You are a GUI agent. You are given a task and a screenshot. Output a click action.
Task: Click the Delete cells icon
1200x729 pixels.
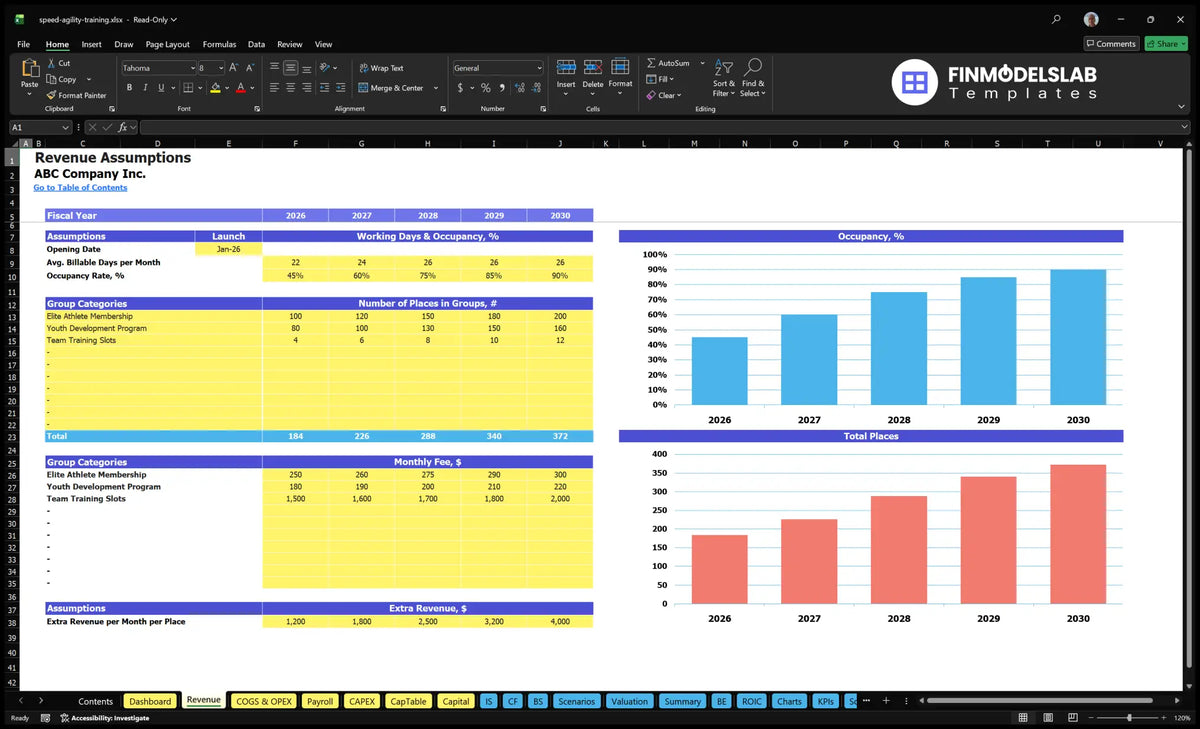pos(593,67)
